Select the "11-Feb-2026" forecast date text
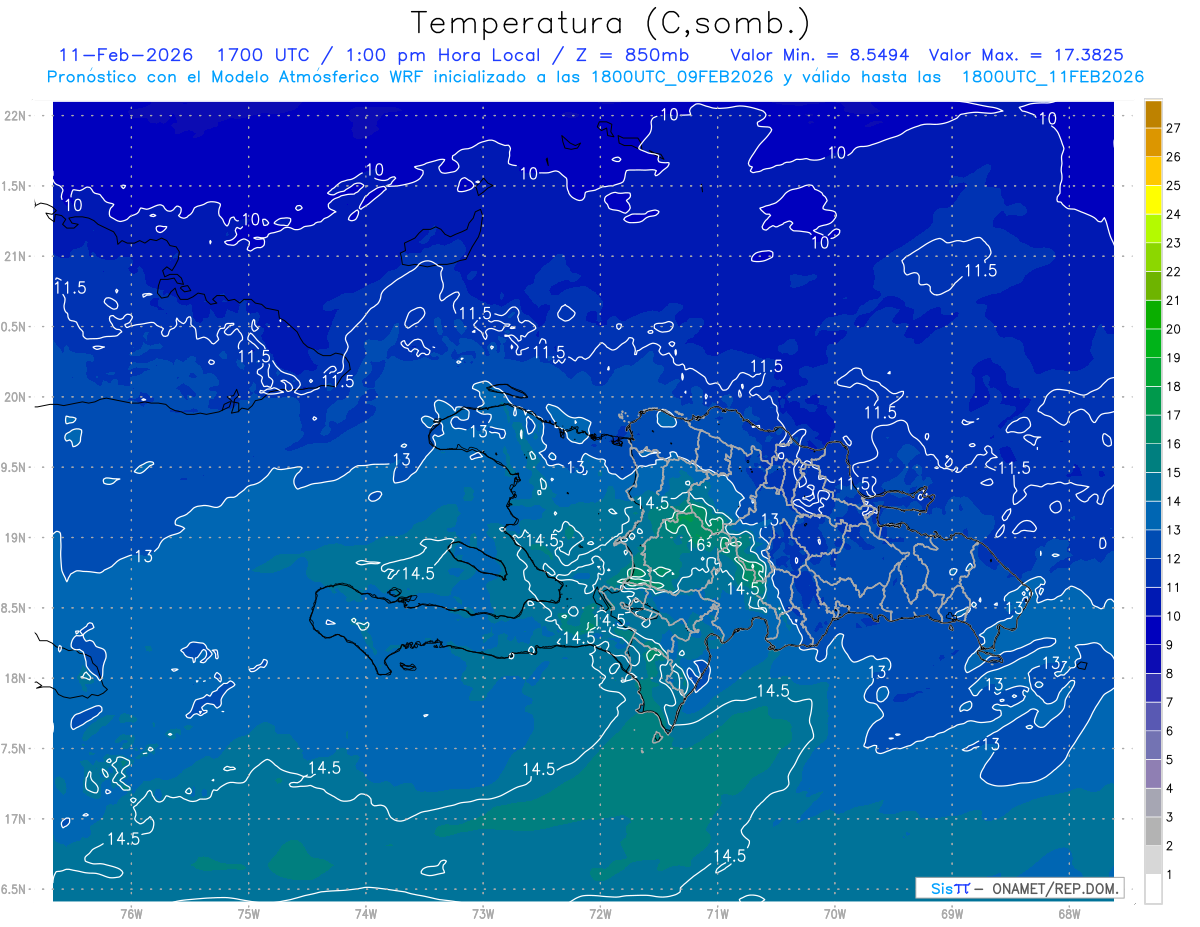 pos(124,55)
